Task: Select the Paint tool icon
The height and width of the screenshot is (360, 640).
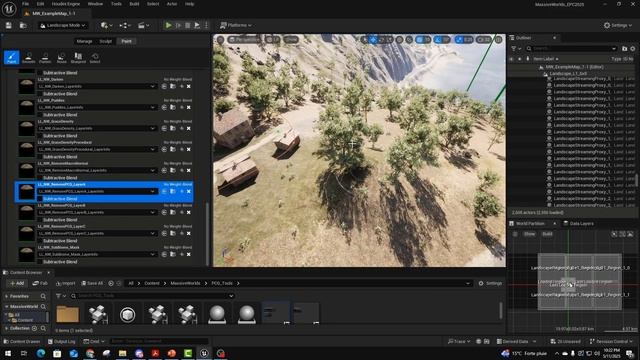Action: click(11, 57)
